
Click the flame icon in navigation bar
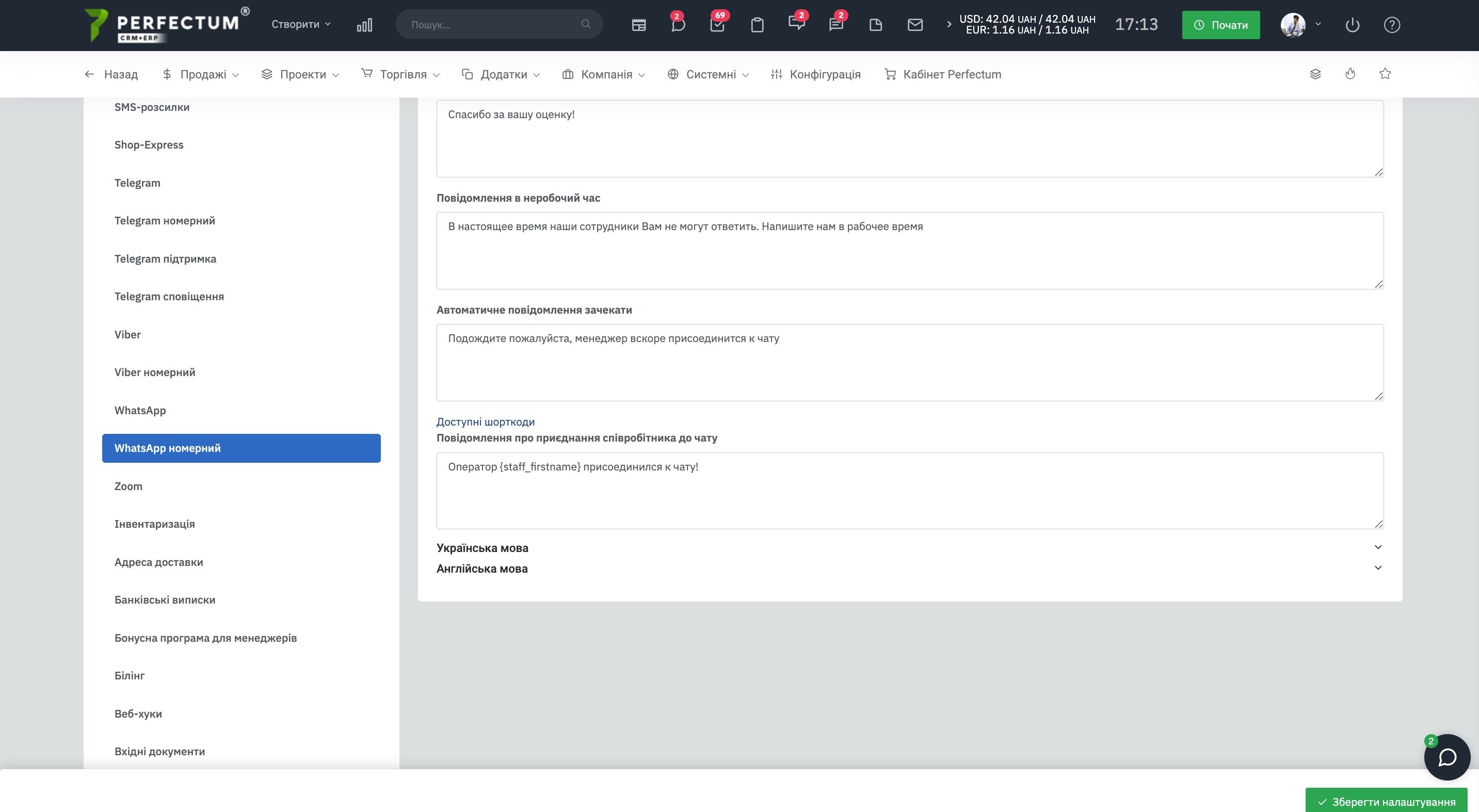[1350, 74]
